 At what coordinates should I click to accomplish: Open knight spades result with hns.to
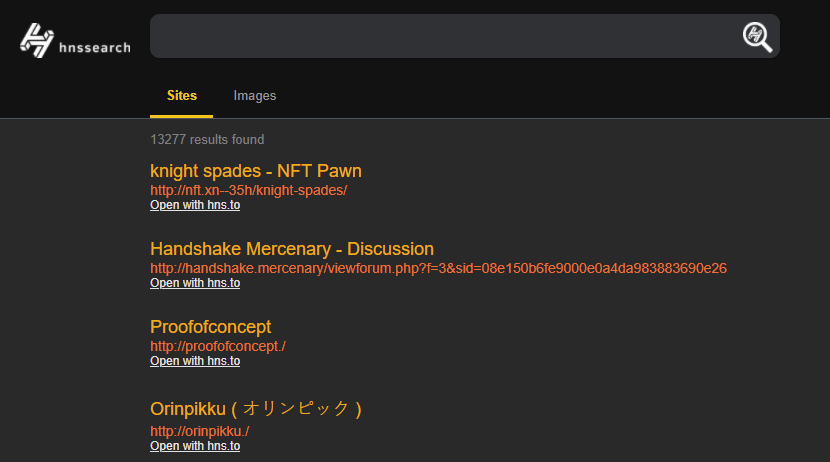(x=195, y=205)
